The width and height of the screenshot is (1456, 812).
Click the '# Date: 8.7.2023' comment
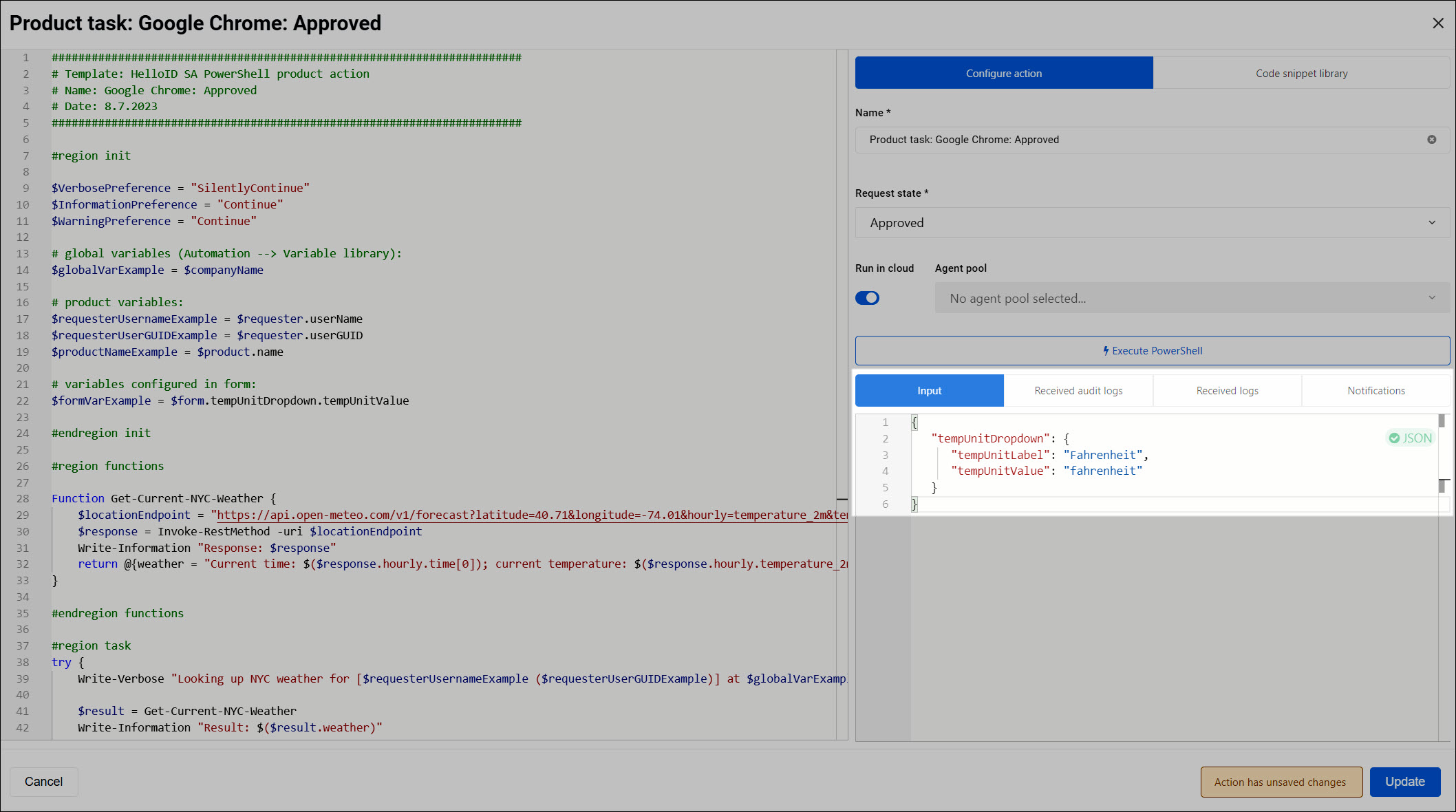point(105,106)
